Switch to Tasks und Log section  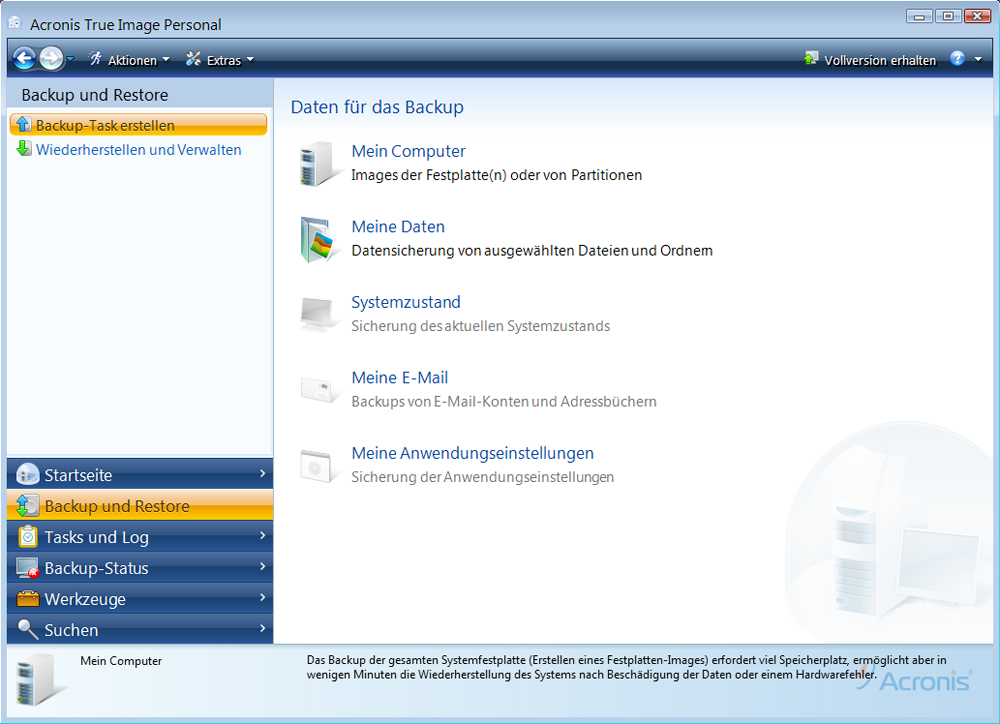pos(140,536)
